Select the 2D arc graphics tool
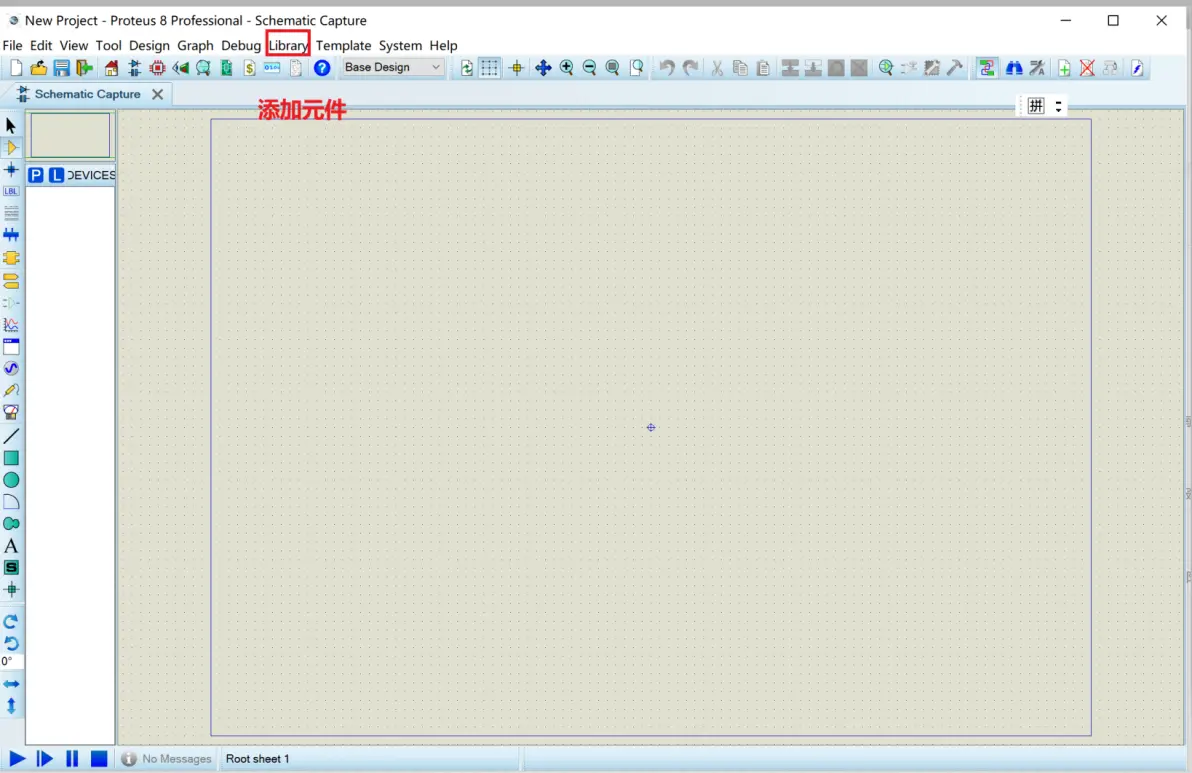Viewport: 1192px width, 773px height. point(11,502)
